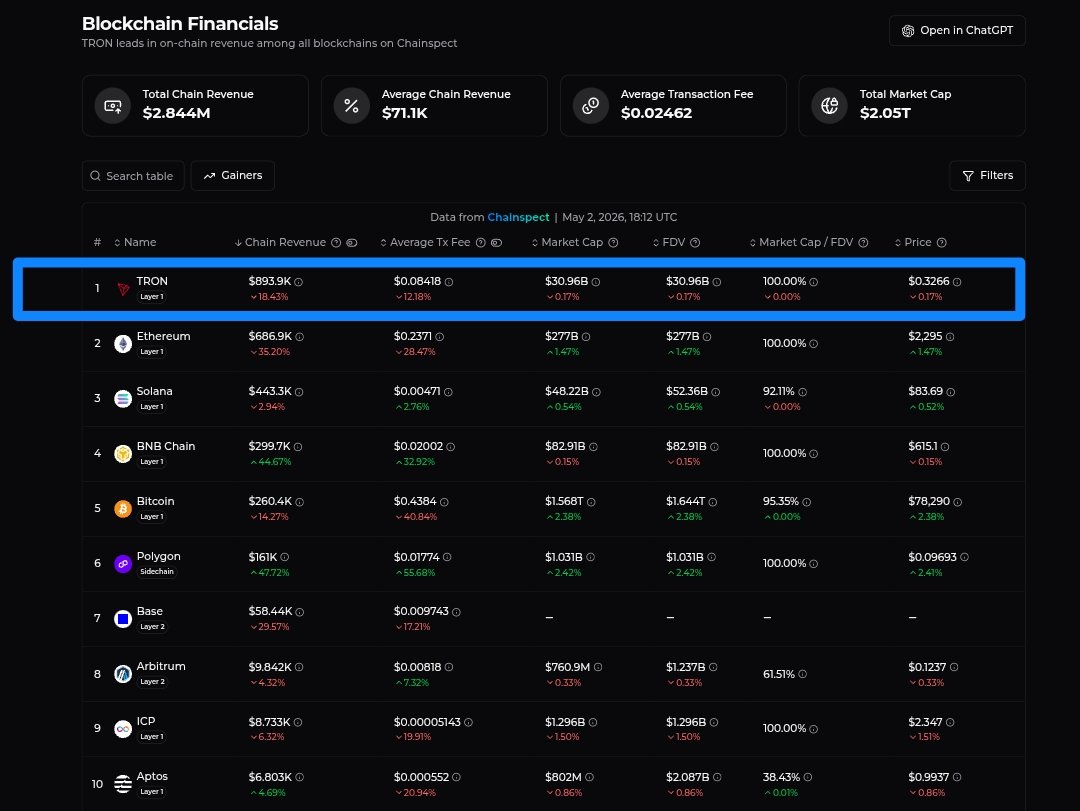Click info icon beside Ethereum's $0.2371 fee
1080x811 pixels.
pos(439,337)
